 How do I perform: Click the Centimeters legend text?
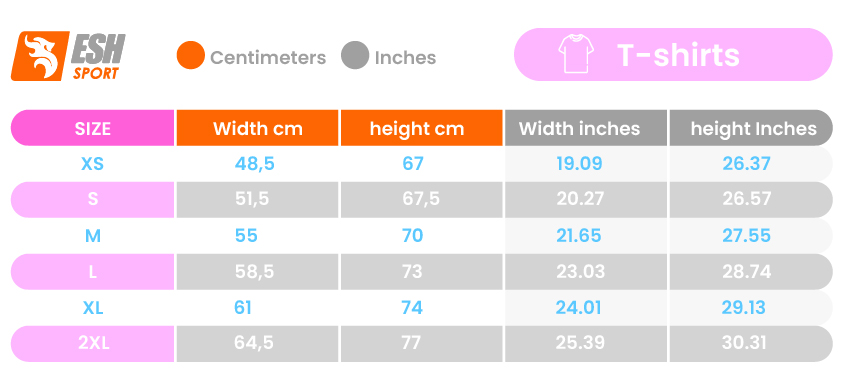coord(268,58)
